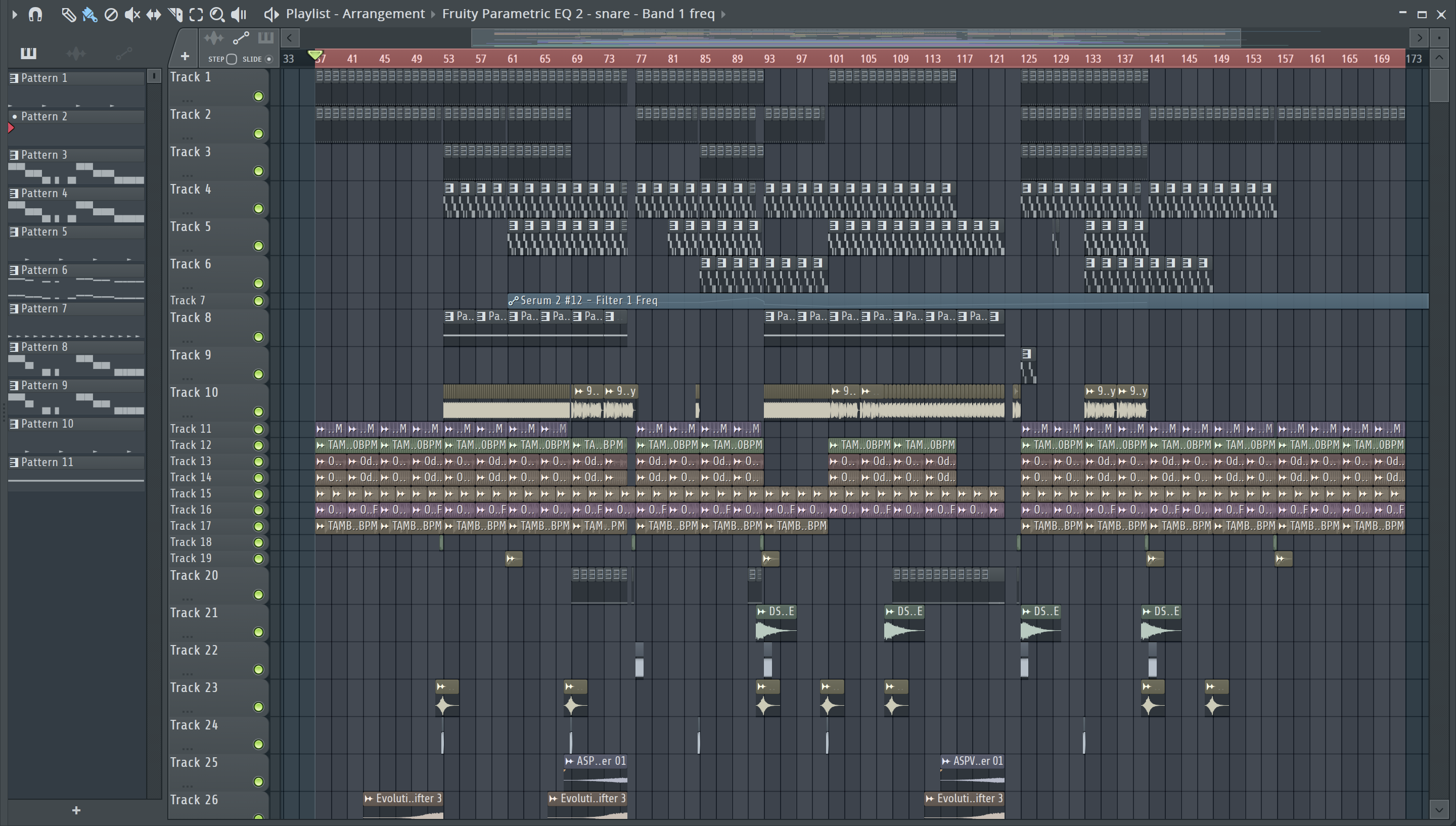Viewport: 1456px width, 826px height.
Task: Select the Mute tool
Action: click(132, 14)
